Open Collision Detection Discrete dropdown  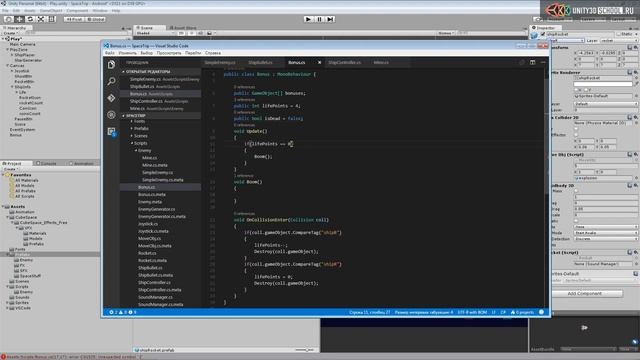606,239
